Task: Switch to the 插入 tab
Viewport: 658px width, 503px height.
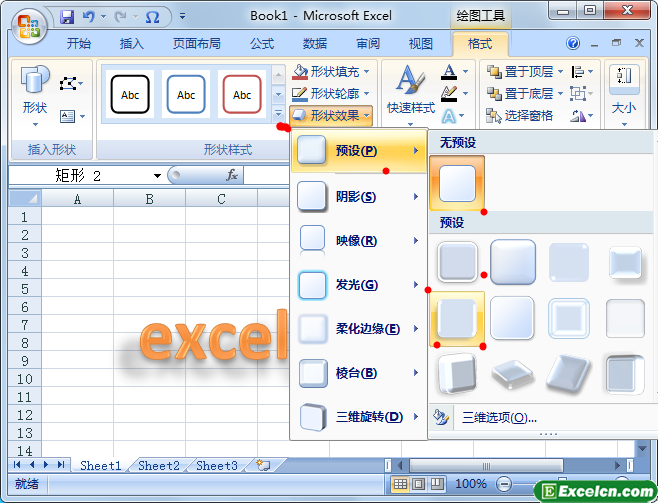Action: click(132, 43)
